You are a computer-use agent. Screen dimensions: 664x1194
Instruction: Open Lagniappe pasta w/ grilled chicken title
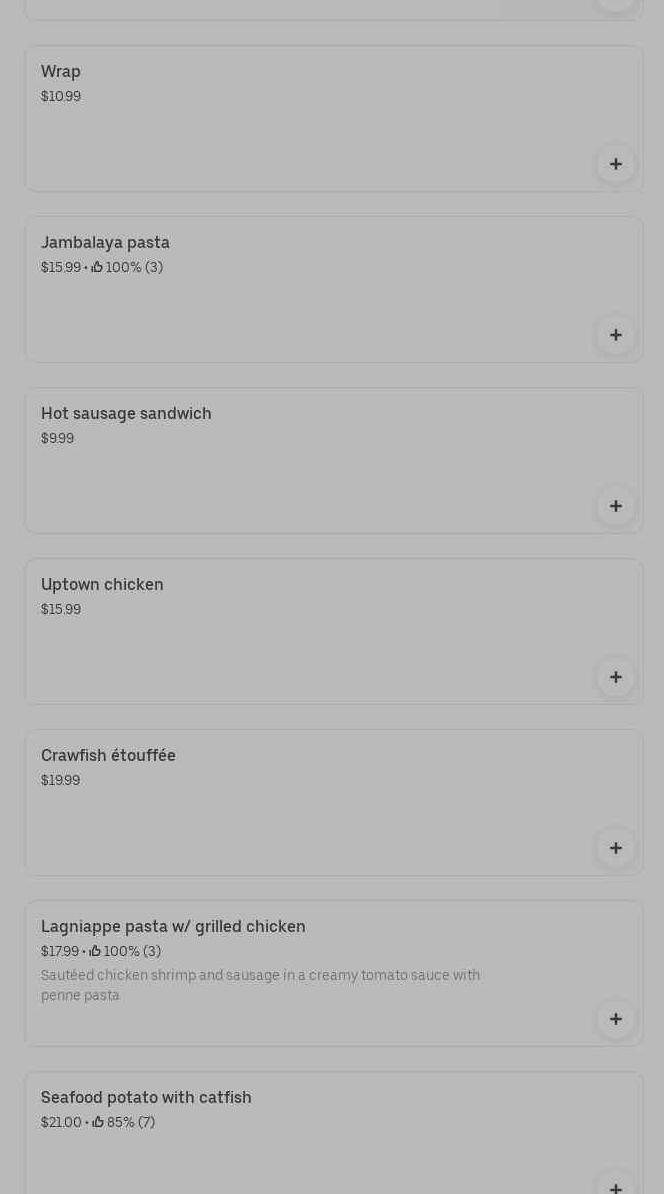(x=173, y=927)
